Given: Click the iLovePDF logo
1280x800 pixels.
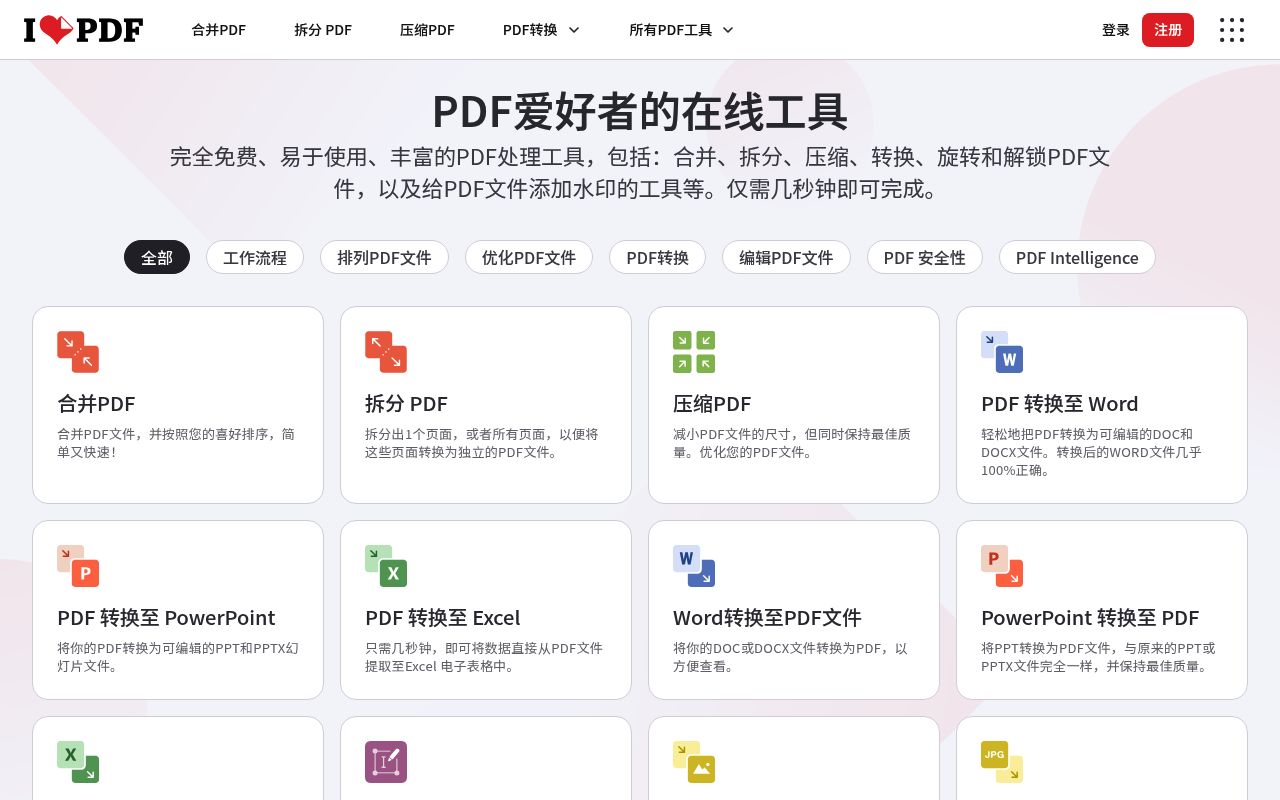Looking at the screenshot, I should pos(83,30).
